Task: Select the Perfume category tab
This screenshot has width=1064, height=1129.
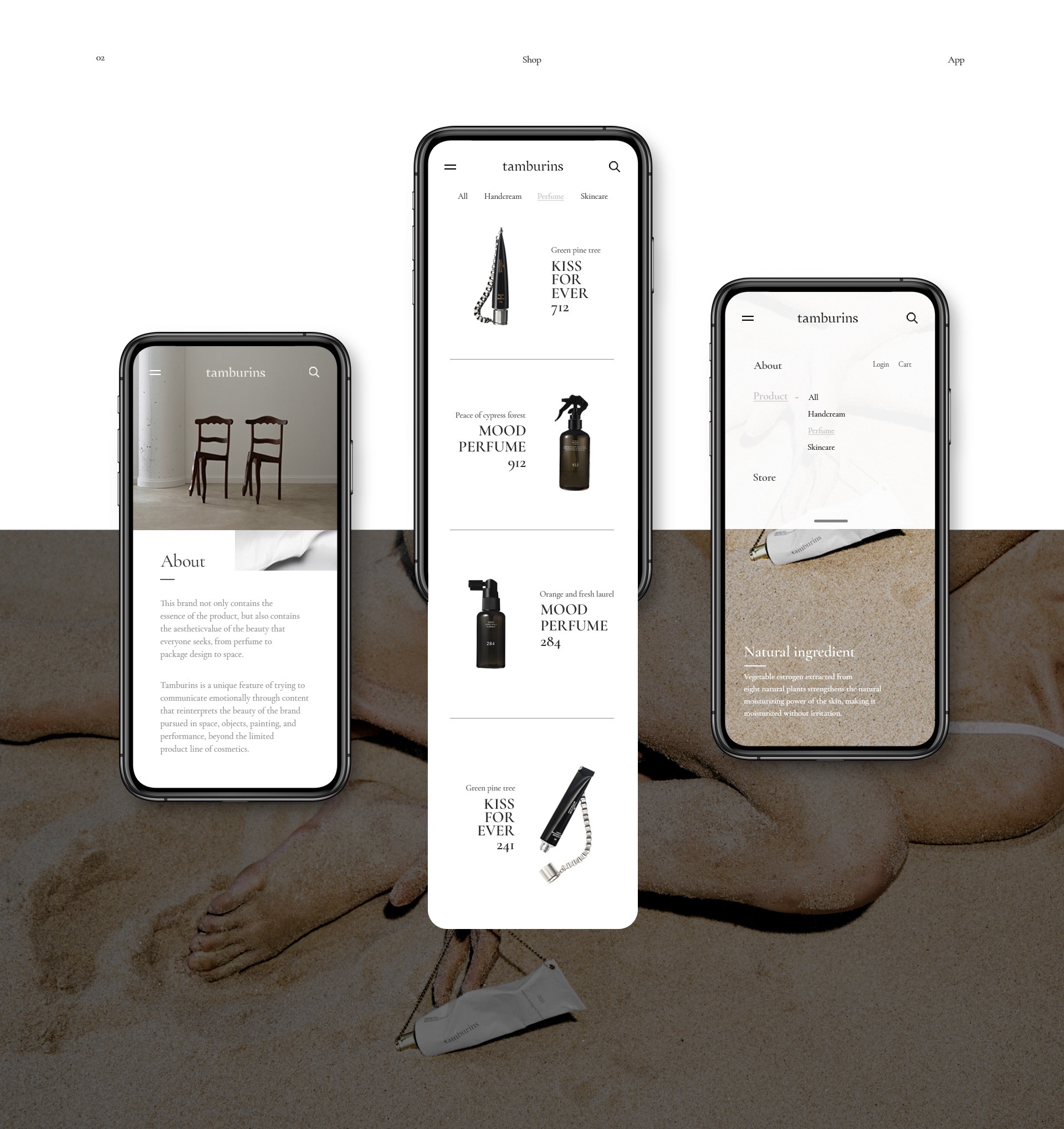Action: click(x=550, y=196)
